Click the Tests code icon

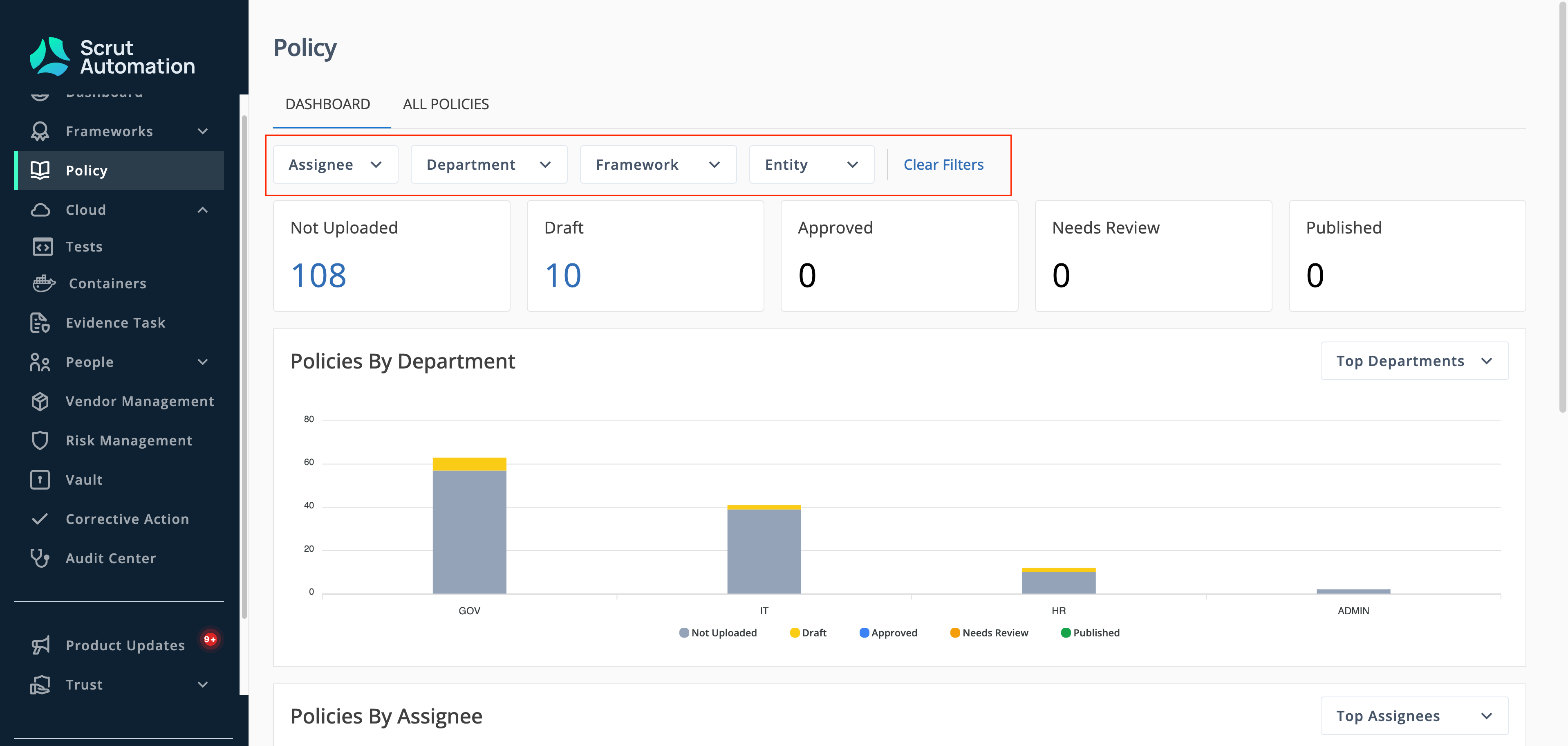[x=42, y=247]
